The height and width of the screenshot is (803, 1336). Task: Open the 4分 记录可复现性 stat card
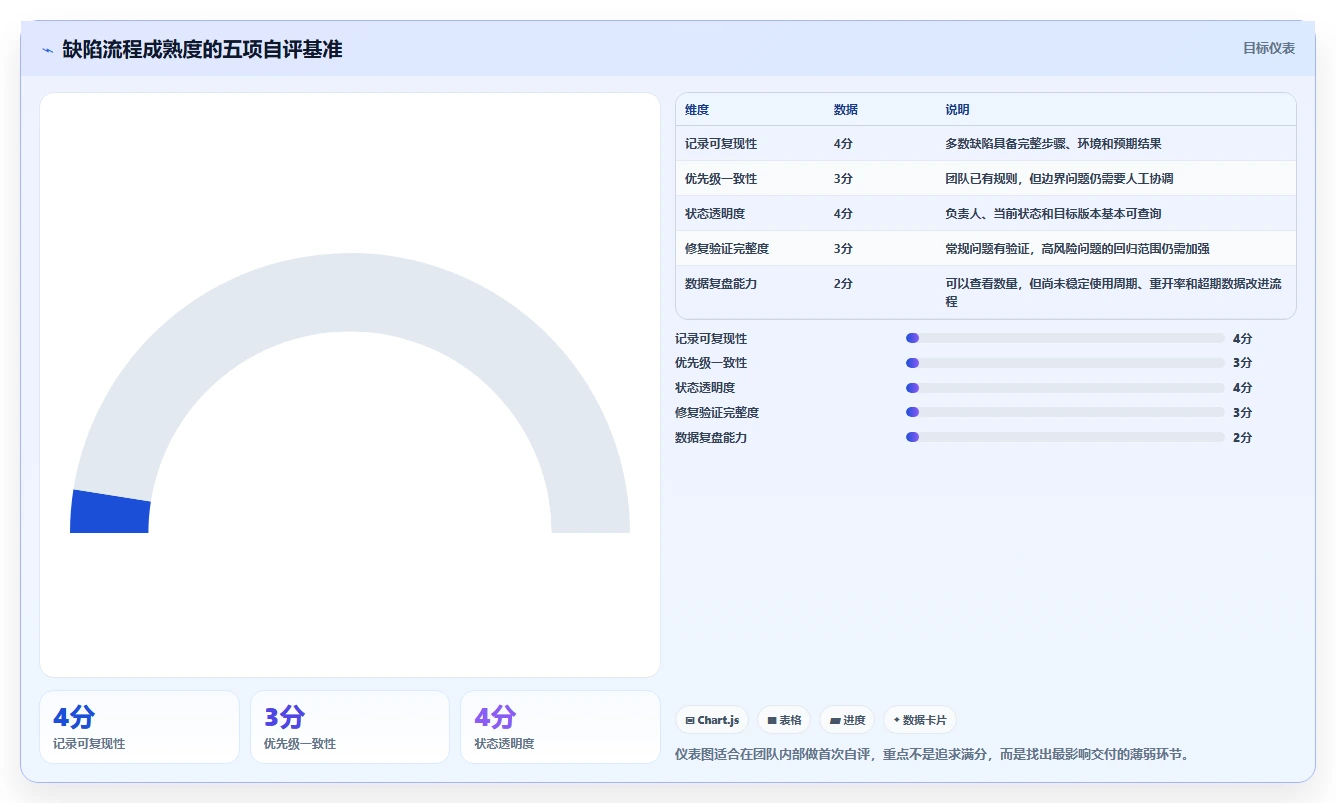coord(139,727)
